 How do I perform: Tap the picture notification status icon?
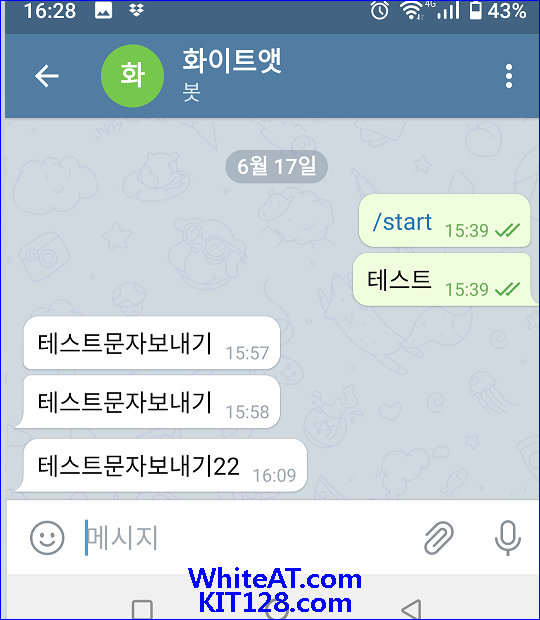(x=104, y=11)
